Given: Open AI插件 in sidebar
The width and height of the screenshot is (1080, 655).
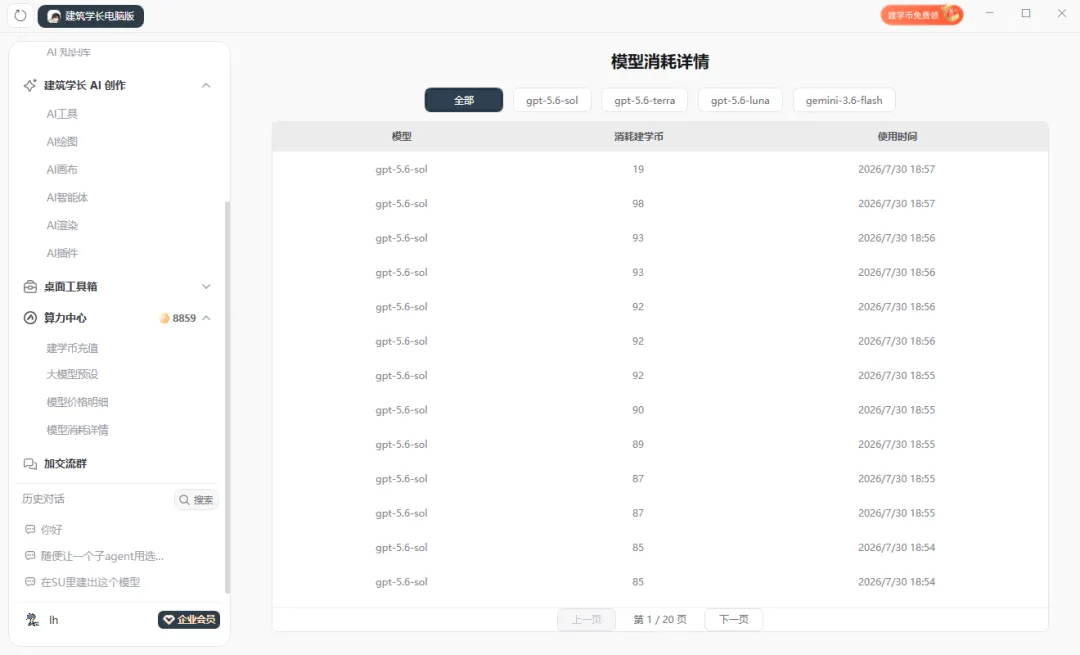Looking at the screenshot, I should point(62,253).
